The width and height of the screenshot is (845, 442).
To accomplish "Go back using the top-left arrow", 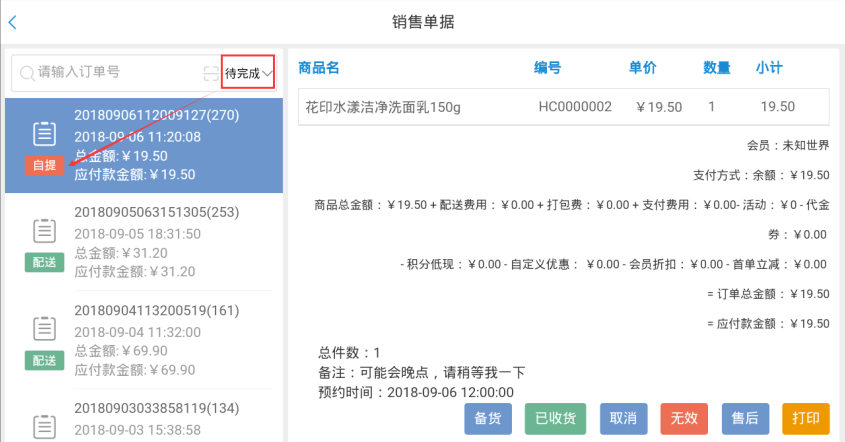I will point(13,22).
